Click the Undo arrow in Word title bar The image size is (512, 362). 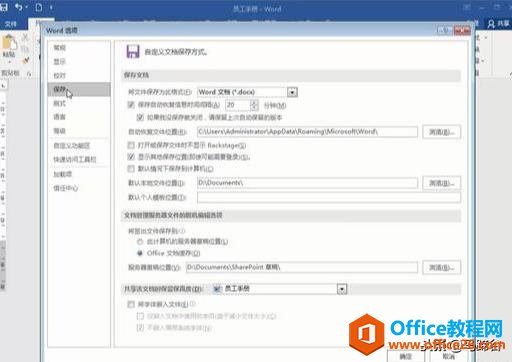point(19,7)
